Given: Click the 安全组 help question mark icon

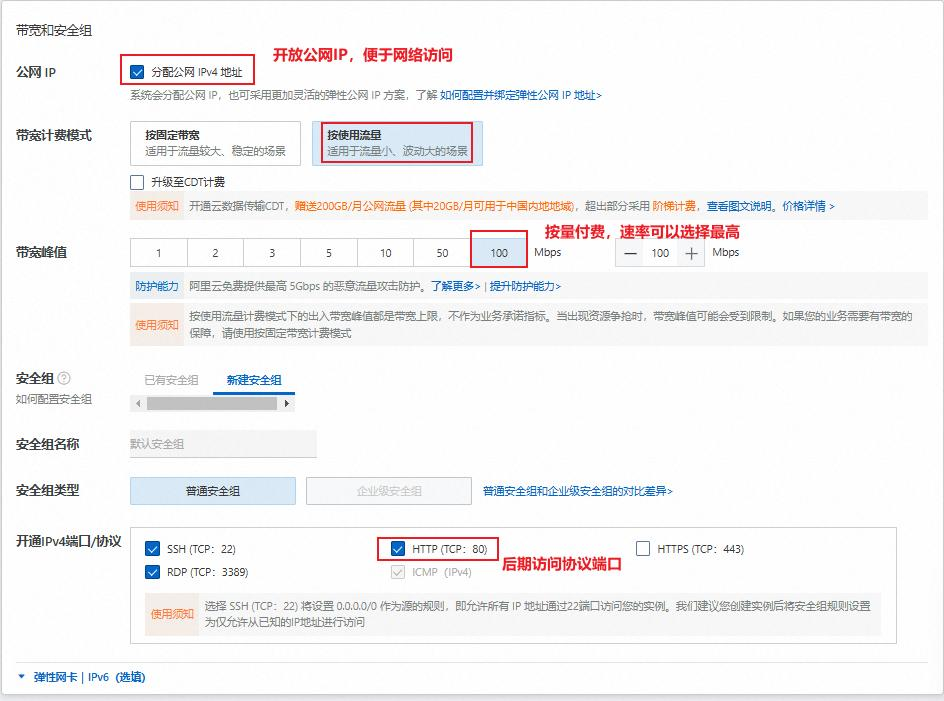Looking at the screenshot, I should tap(64, 378).
